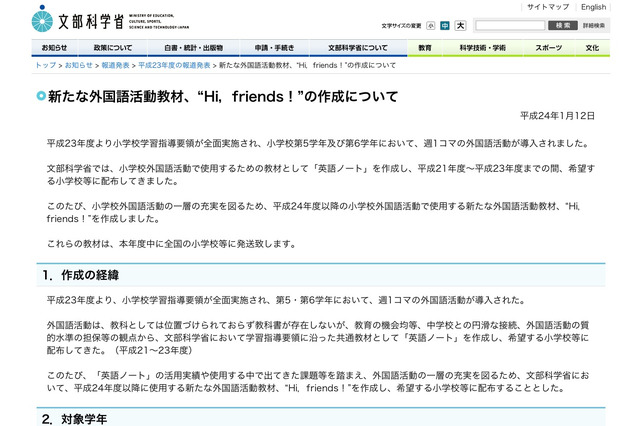This screenshot has height=426, width=640.
Task: Click the 検索 search button
Action: 563,25
